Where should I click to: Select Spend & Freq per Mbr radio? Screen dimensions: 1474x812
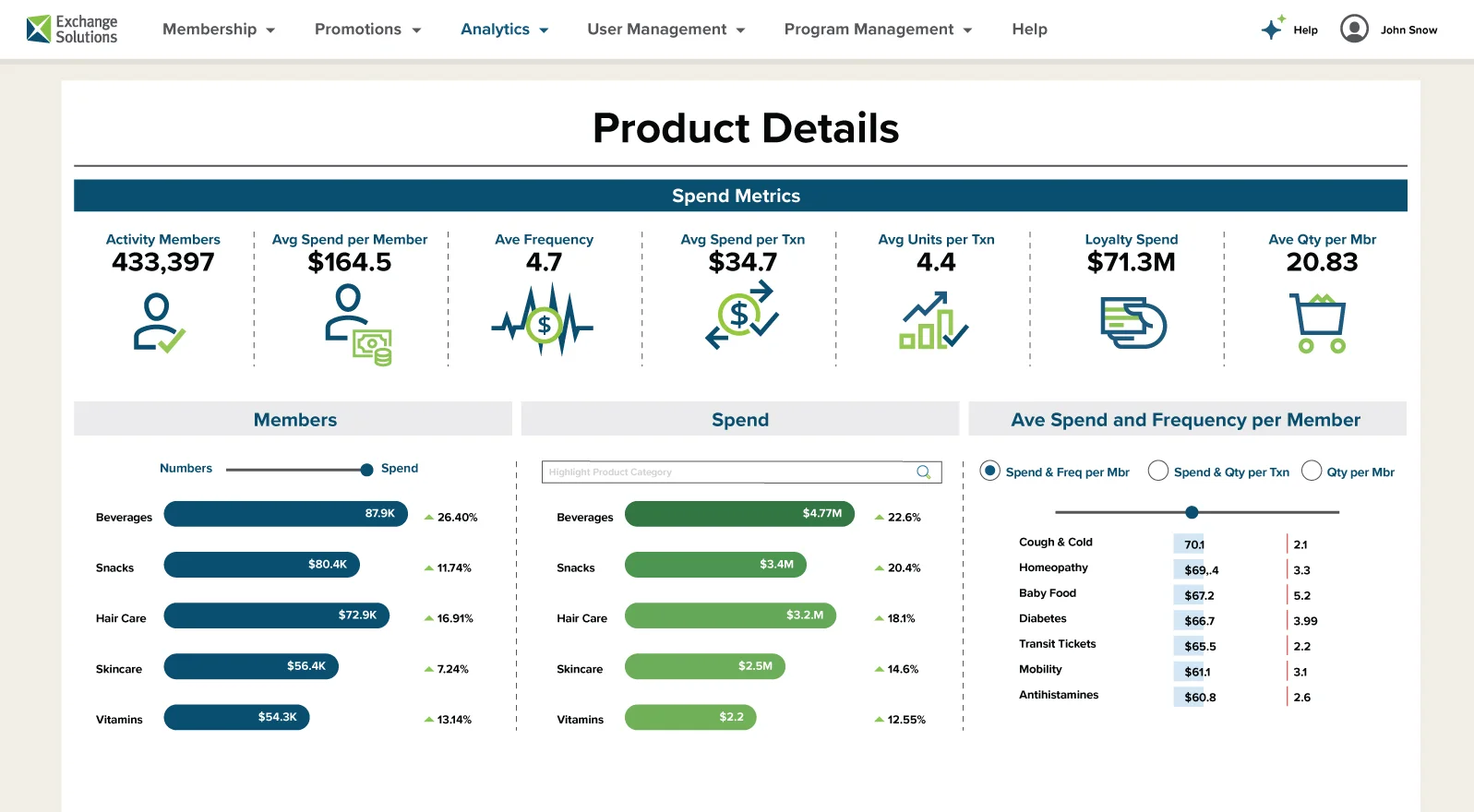pos(989,472)
